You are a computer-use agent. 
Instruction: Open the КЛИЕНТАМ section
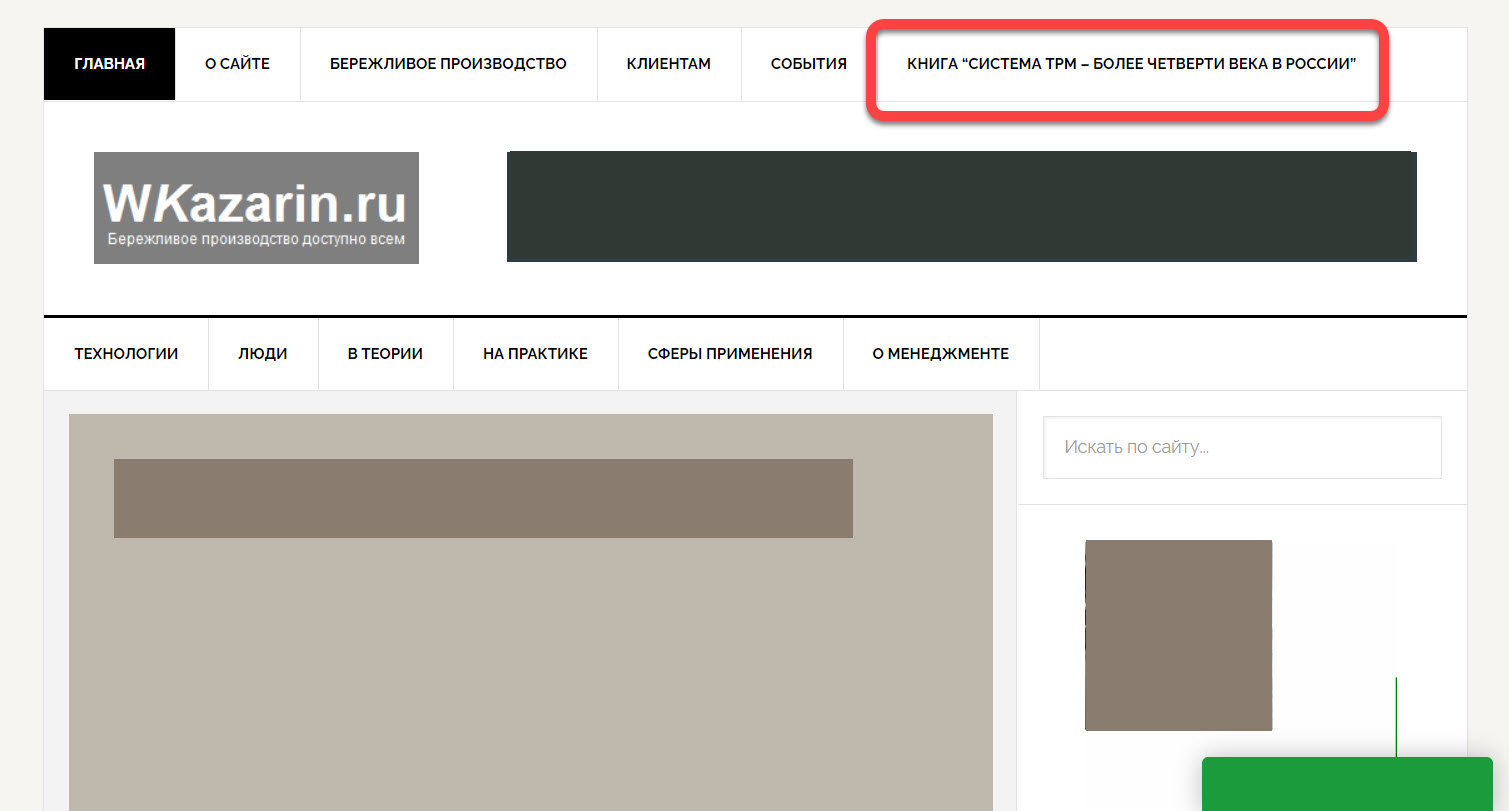(x=668, y=63)
